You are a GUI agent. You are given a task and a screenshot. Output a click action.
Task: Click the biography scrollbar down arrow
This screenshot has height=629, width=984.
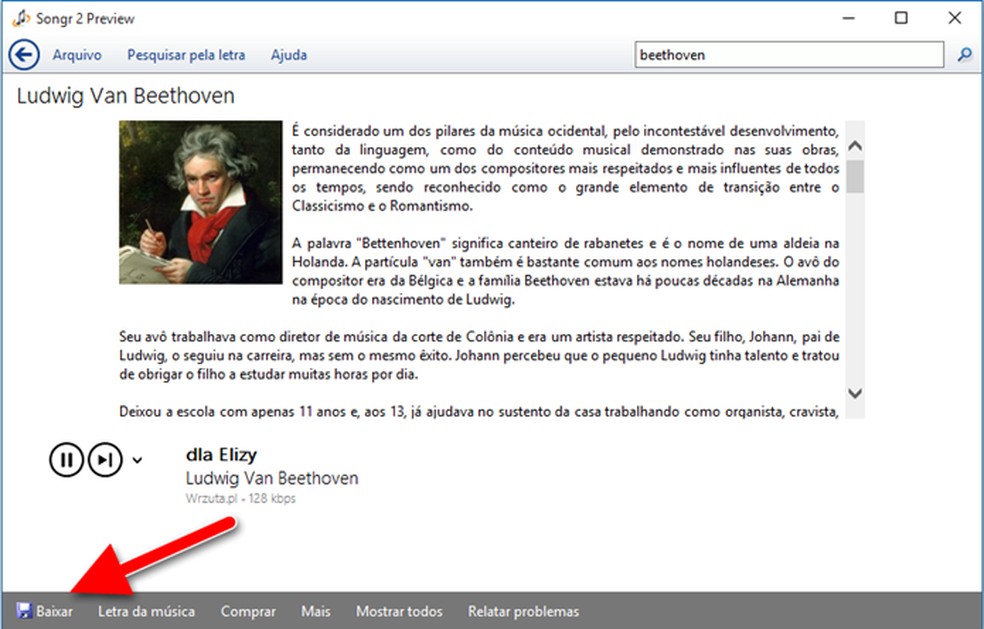pos(855,394)
